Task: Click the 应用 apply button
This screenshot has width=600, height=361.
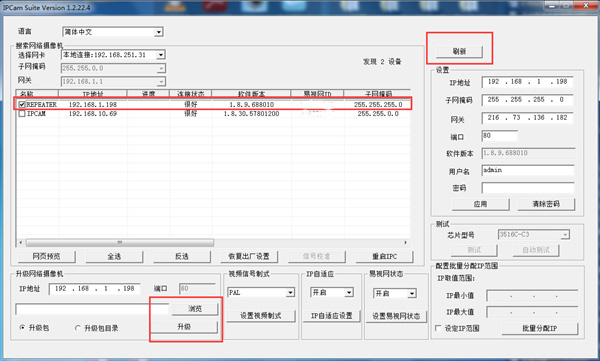Action: (x=480, y=204)
